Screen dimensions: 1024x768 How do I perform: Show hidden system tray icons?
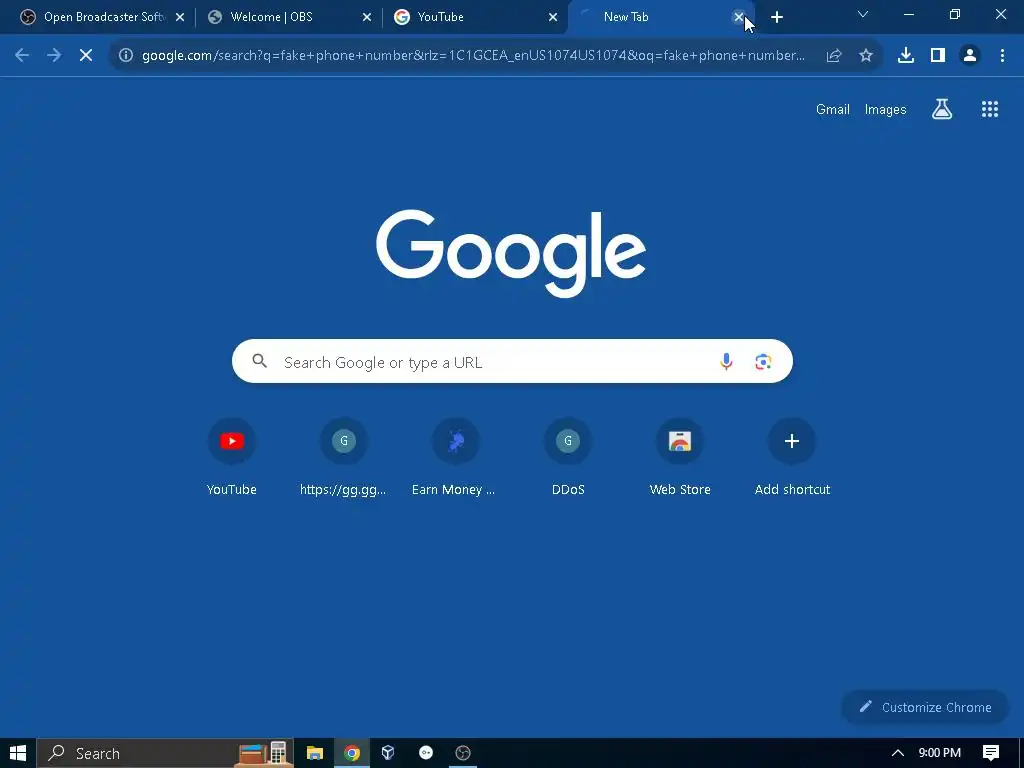click(898, 753)
